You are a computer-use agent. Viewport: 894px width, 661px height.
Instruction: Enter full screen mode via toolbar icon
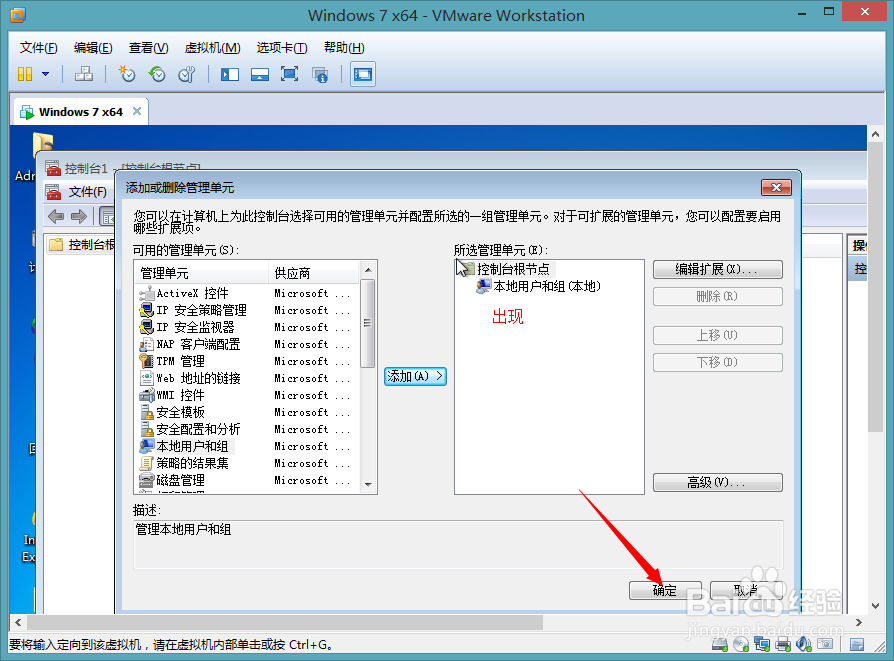[290, 74]
